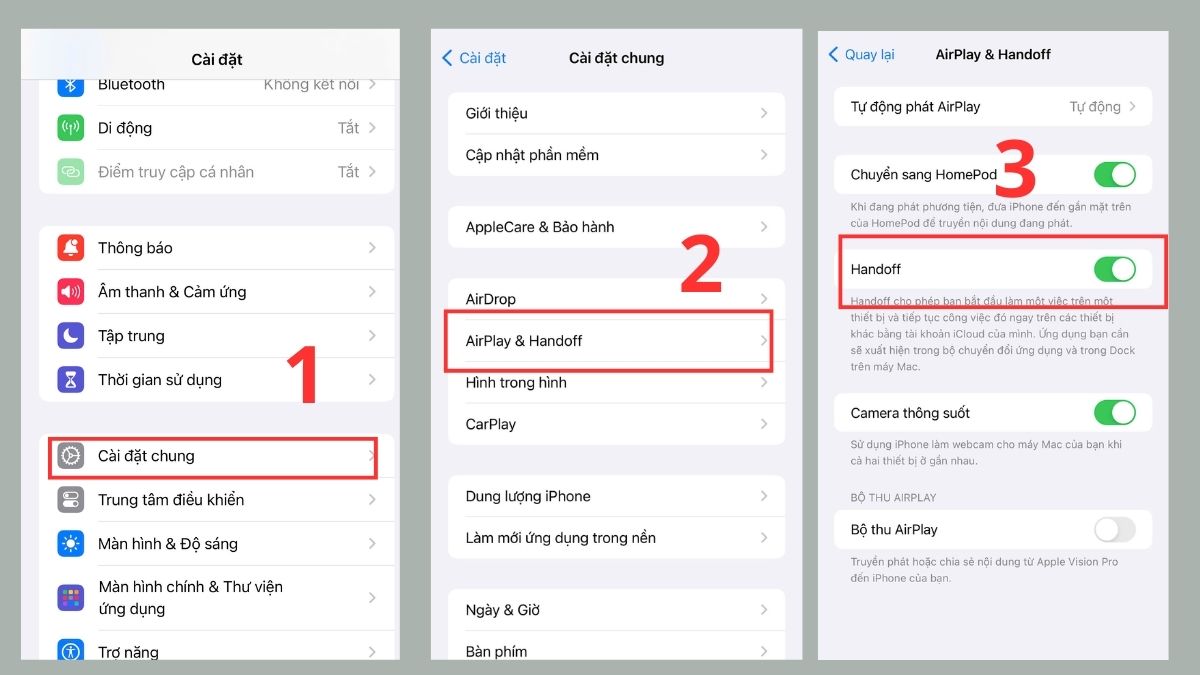Image resolution: width=1200 pixels, height=675 pixels.
Task: Click the Tập trung crescent moon icon
Action: tap(71, 335)
